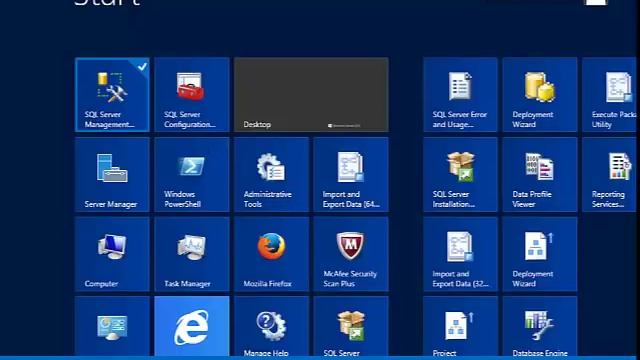Open Manage Help tile
Viewport: 640px width, 360px height.
point(271,327)
